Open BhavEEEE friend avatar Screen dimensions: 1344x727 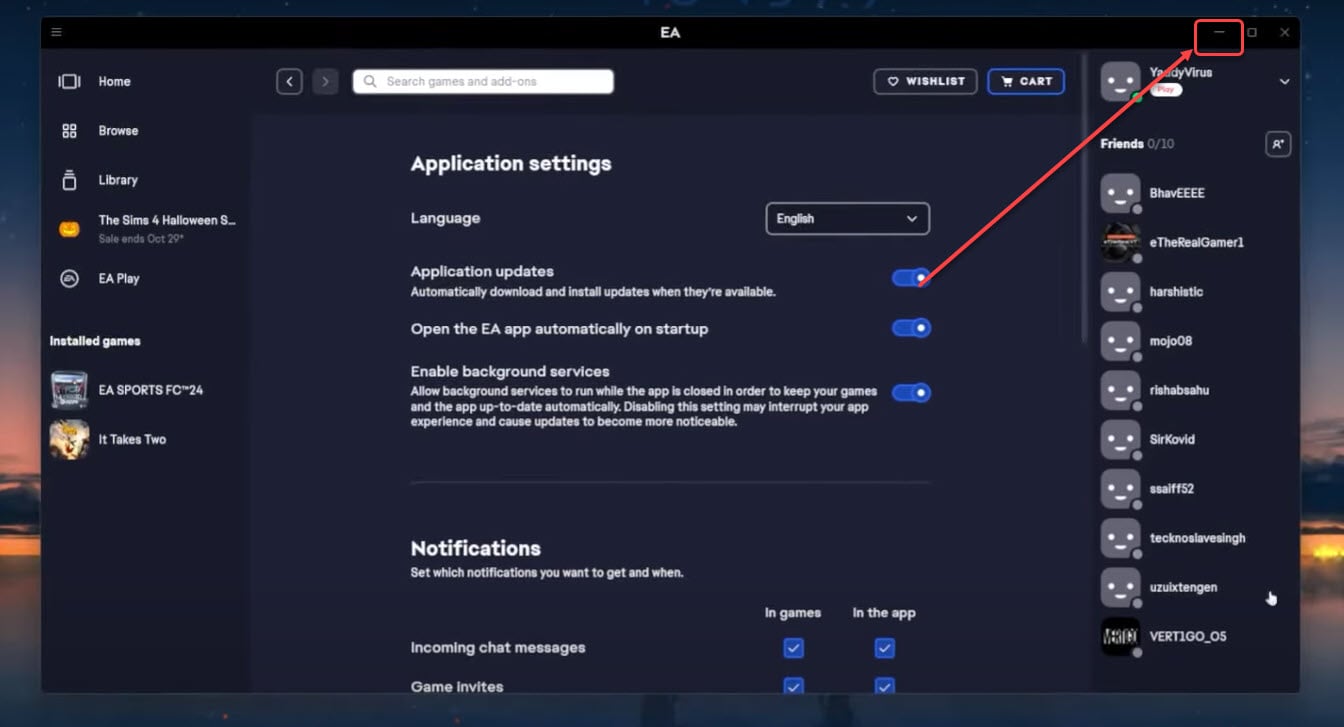tap(1120, 193)
